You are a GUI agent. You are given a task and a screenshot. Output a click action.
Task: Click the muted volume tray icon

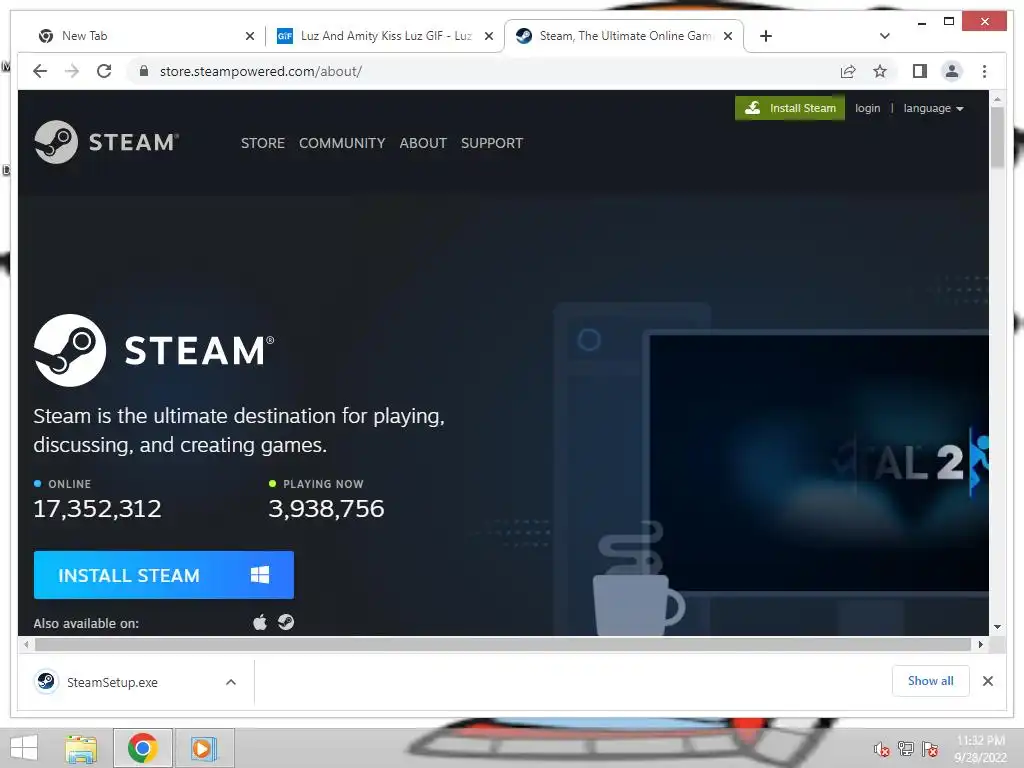[x=881, y=749]
